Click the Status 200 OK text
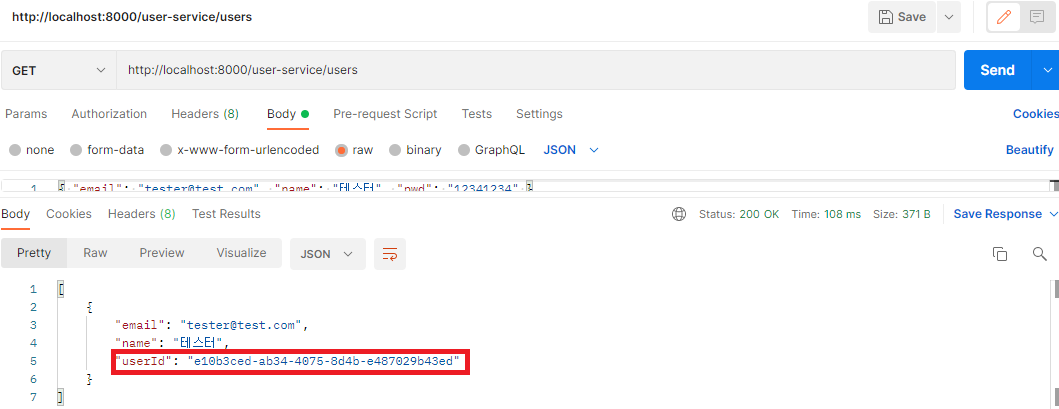Screen dimensions: 1059x409 click(x=739, y=214)
